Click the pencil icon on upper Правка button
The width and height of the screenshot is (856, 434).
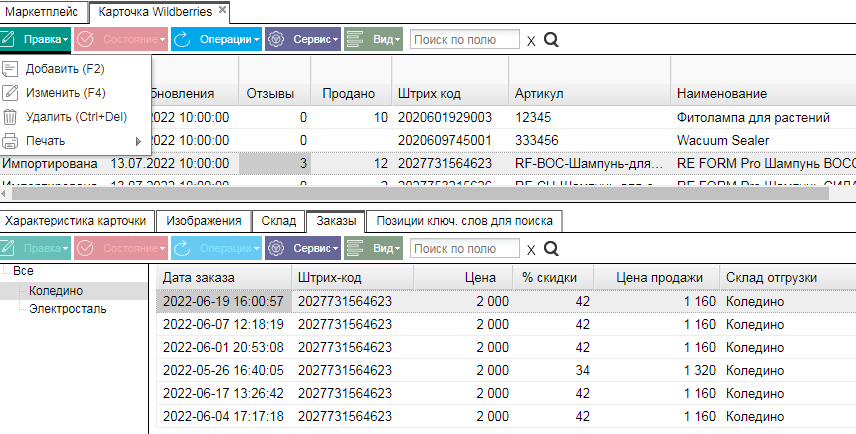8,39
